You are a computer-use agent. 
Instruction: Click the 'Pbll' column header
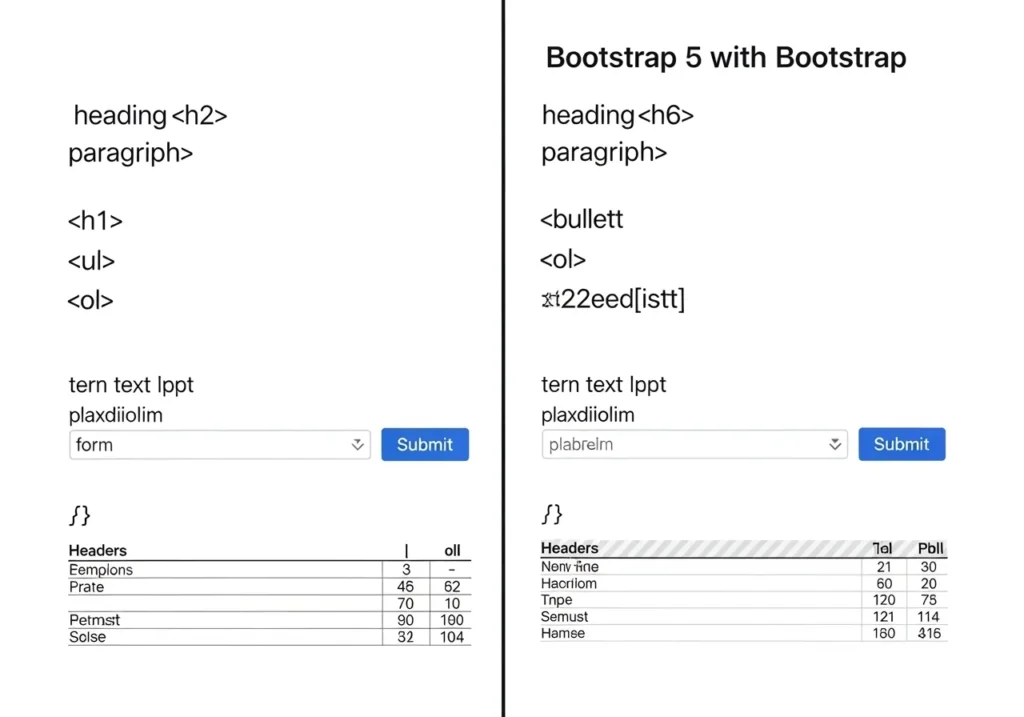[930, 549]
